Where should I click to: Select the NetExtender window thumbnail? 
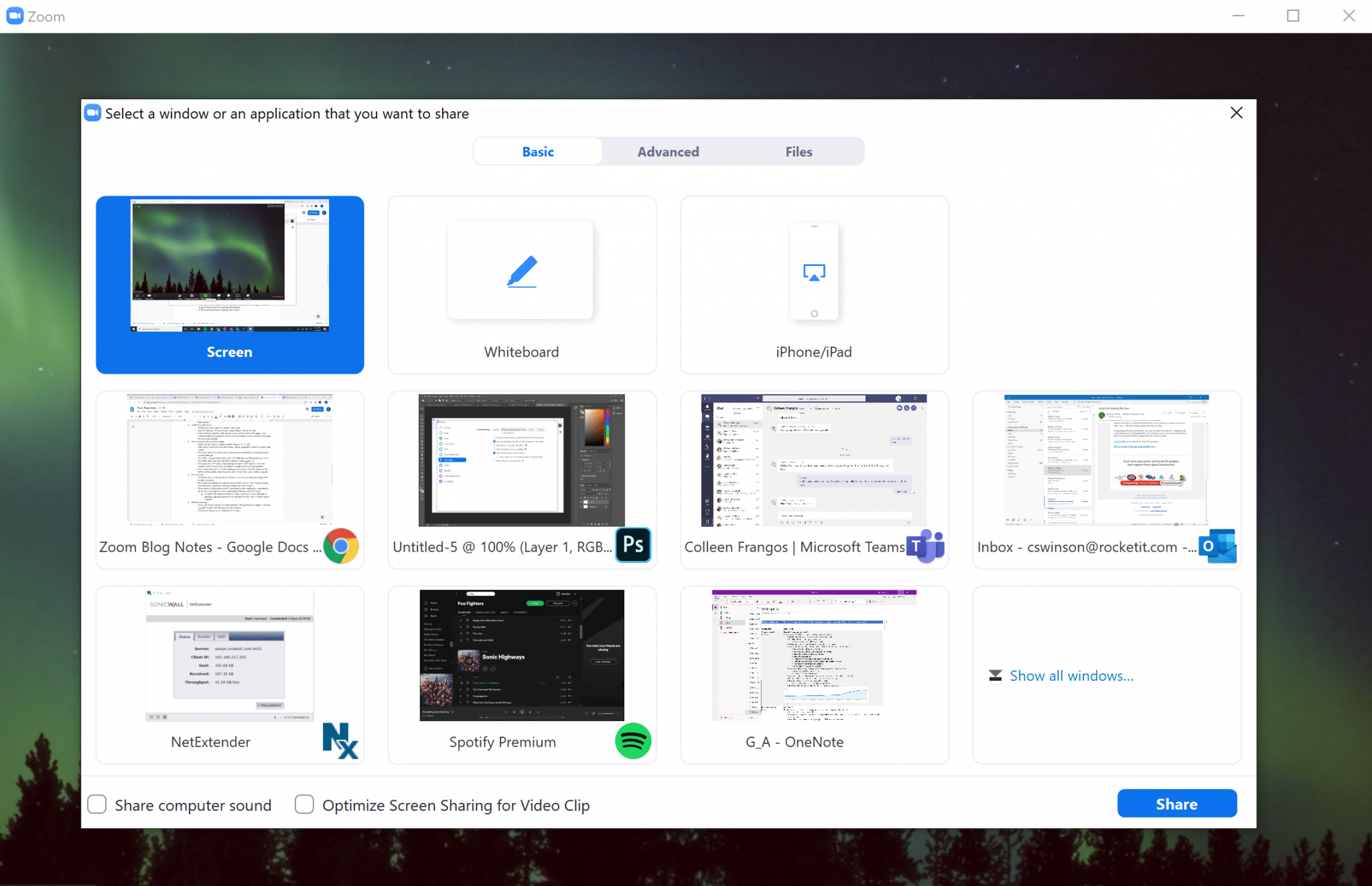(x=230, y=655)
